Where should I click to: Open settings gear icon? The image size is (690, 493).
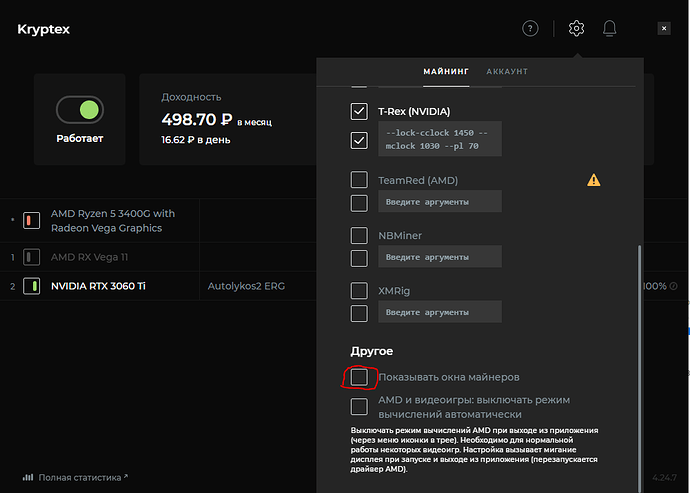coord(576,29)
